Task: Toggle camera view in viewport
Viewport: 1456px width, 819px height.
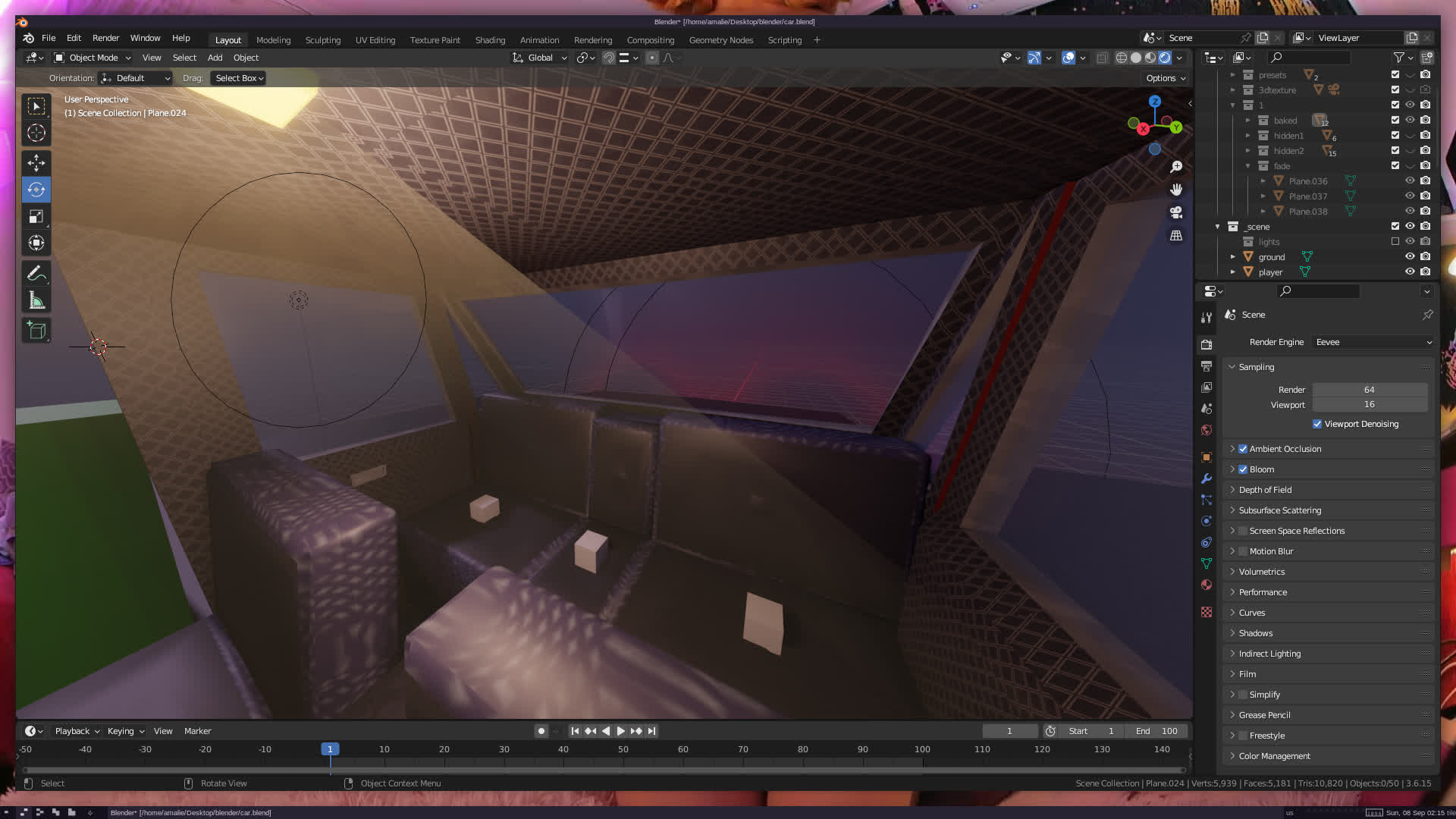Action: tap(1176, 212)
